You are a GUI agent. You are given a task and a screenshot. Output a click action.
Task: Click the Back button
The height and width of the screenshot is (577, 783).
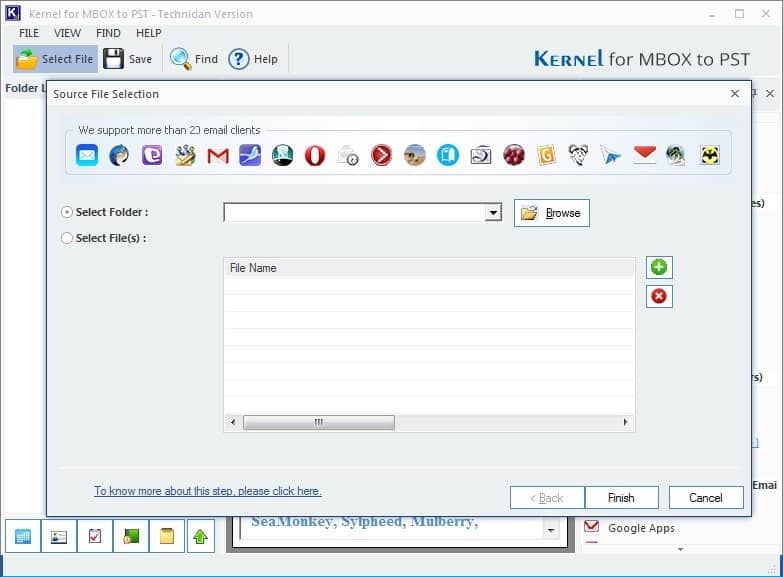547,498
